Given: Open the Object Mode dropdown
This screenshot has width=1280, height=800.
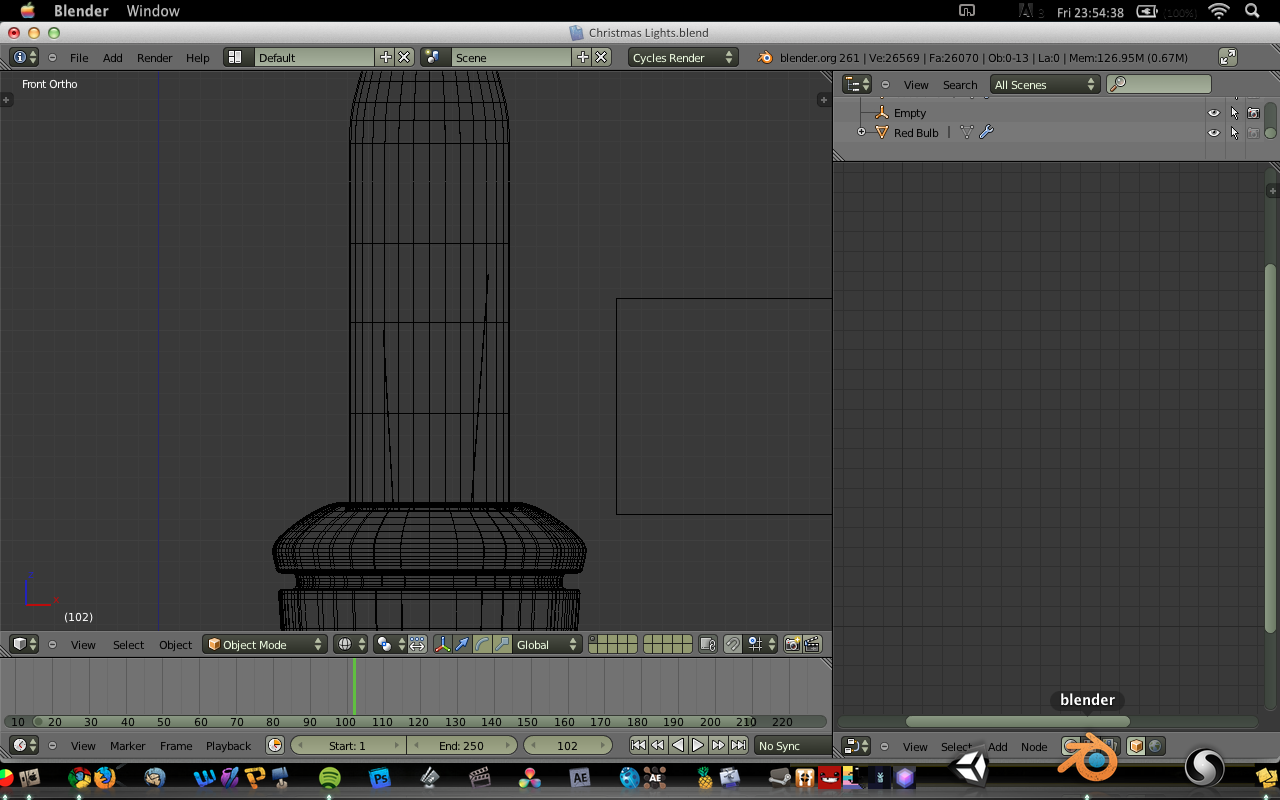Looking at the screenshot, I should 265,645.
